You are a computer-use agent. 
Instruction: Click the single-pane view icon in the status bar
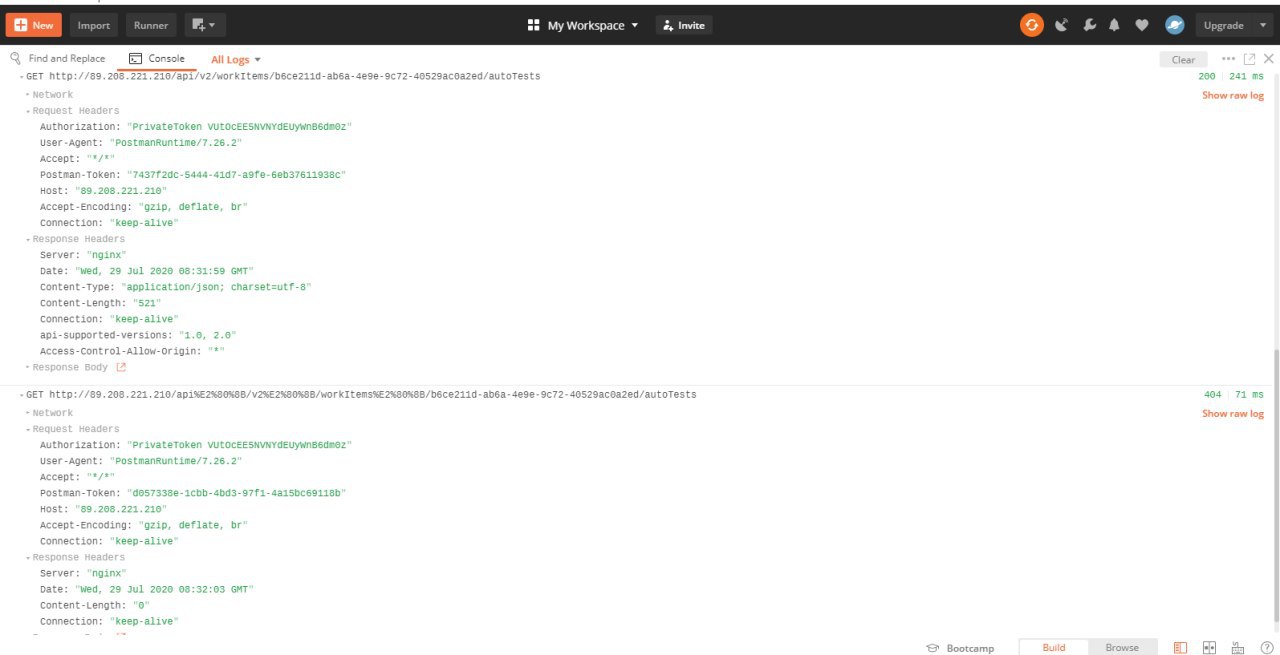coord(1181,647)
